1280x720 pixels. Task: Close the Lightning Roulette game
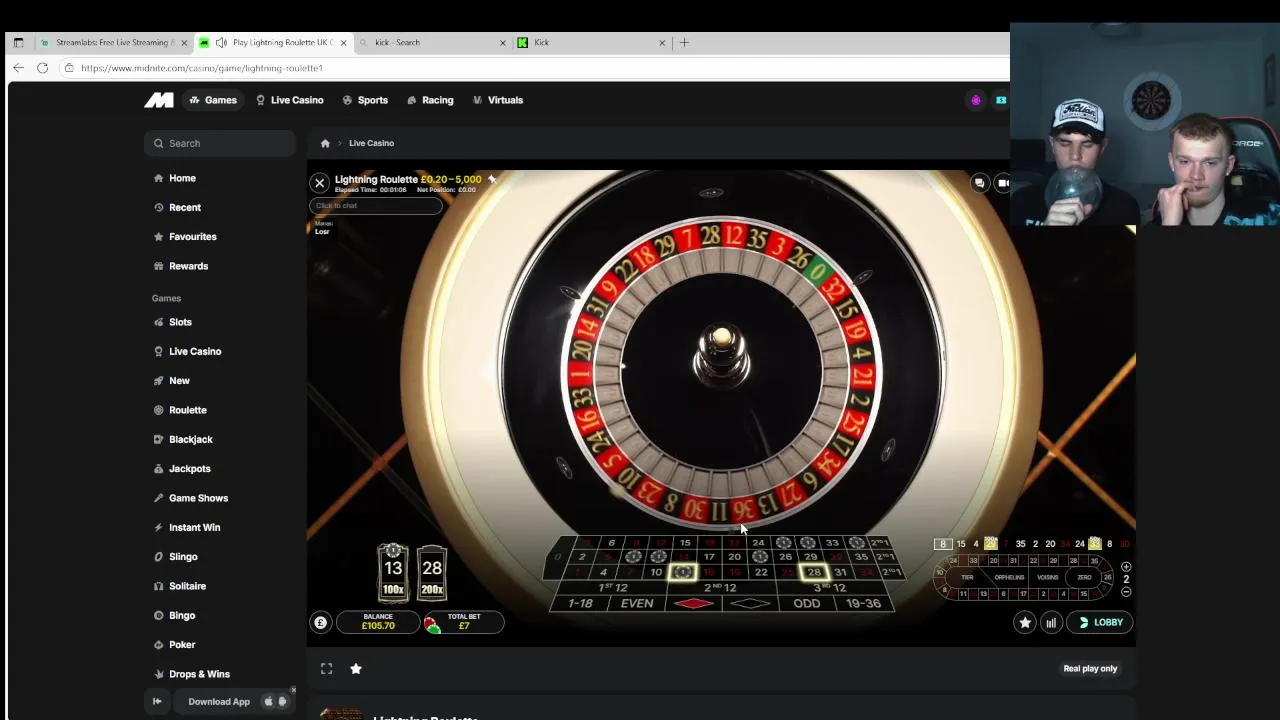pos(319,182)
